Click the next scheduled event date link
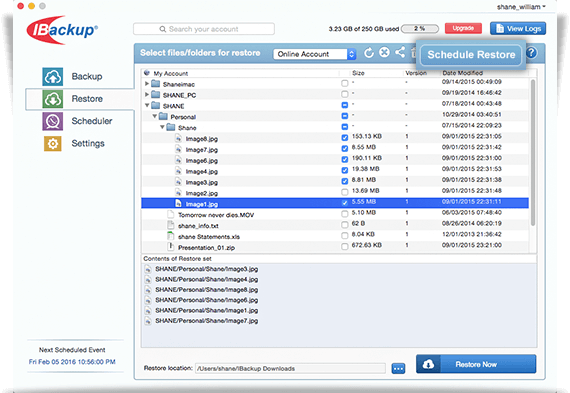Screen dimensions: 570x393 (72, 362)
